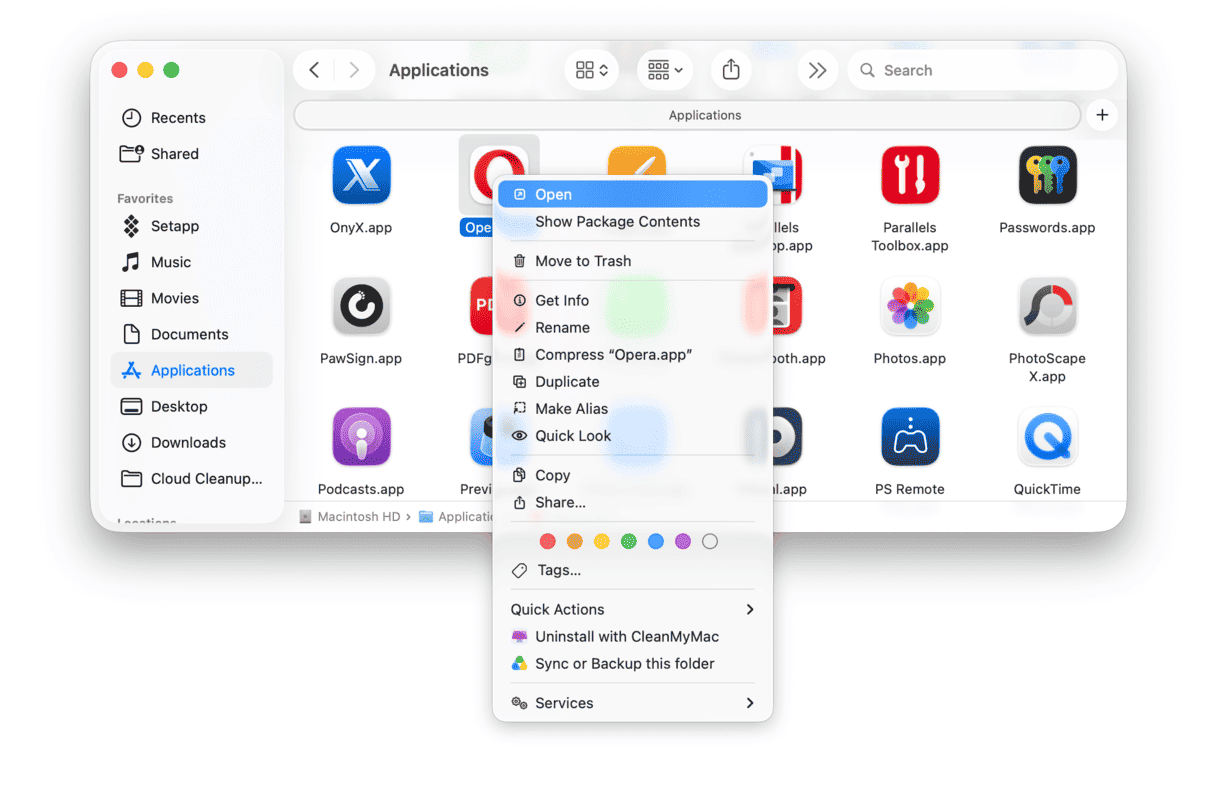Open Shared in the sidebar
The image size is (1216, 795).
click(191, 154)
